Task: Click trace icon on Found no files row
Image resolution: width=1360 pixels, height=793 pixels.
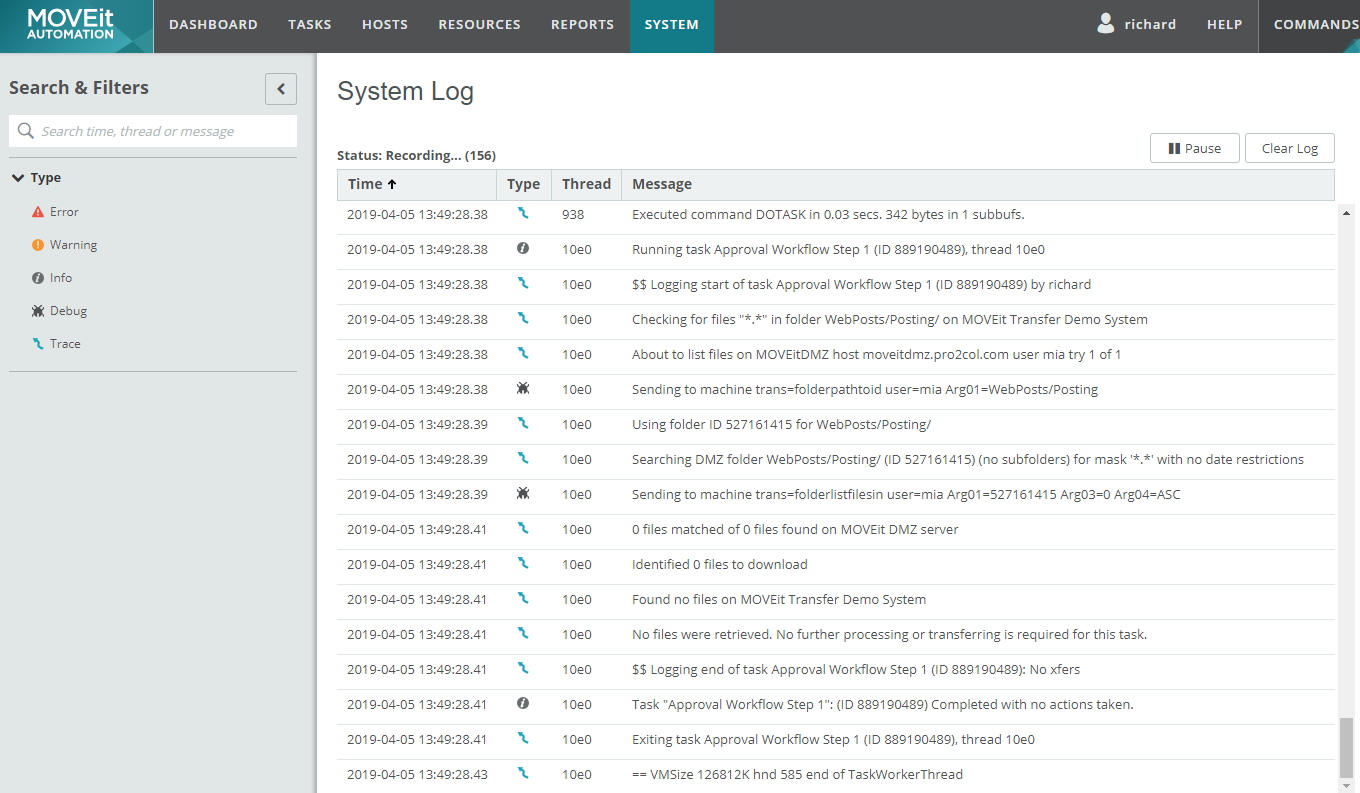Action: click(522, 598)
